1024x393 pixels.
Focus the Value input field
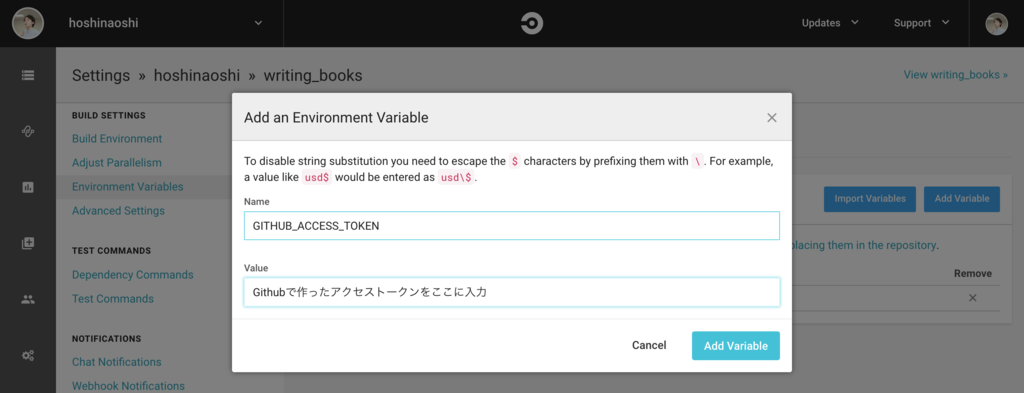pyautogui.click(x=512, y=292)
